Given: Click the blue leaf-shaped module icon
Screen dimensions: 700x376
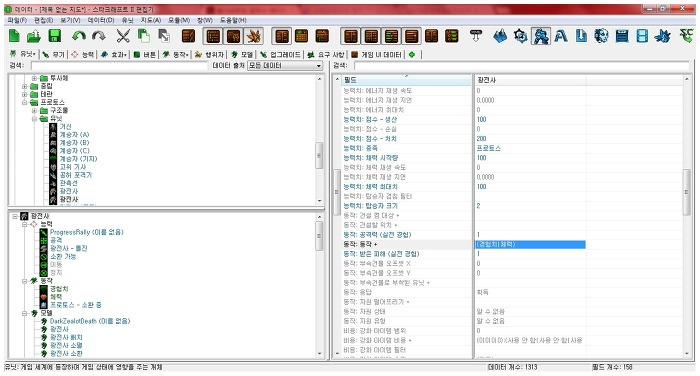Looking at the screenshot, I should (x=663, y=36).
